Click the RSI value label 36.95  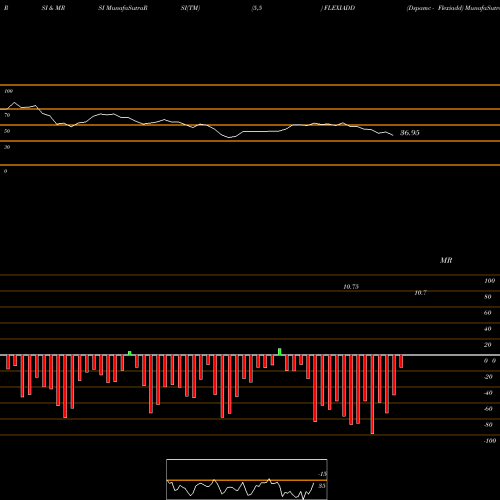point(410,133)
